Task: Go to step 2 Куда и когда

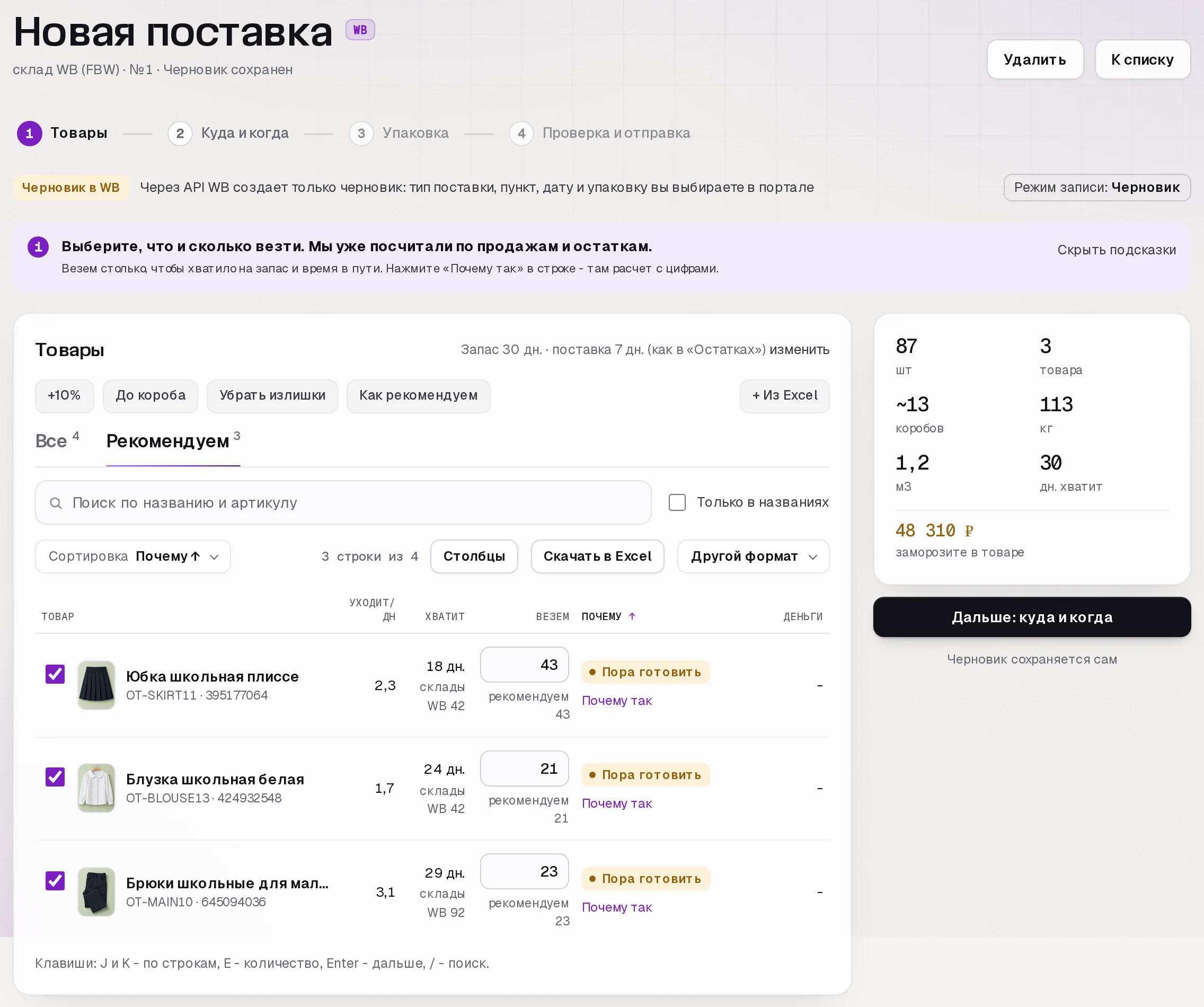Action: click(x=228, y=133)
